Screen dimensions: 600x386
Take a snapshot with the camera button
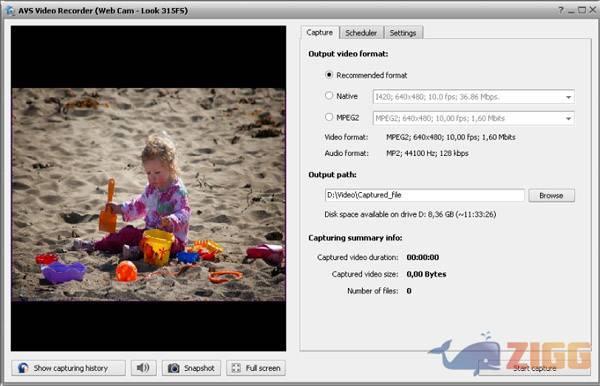(x=191, y=368)
